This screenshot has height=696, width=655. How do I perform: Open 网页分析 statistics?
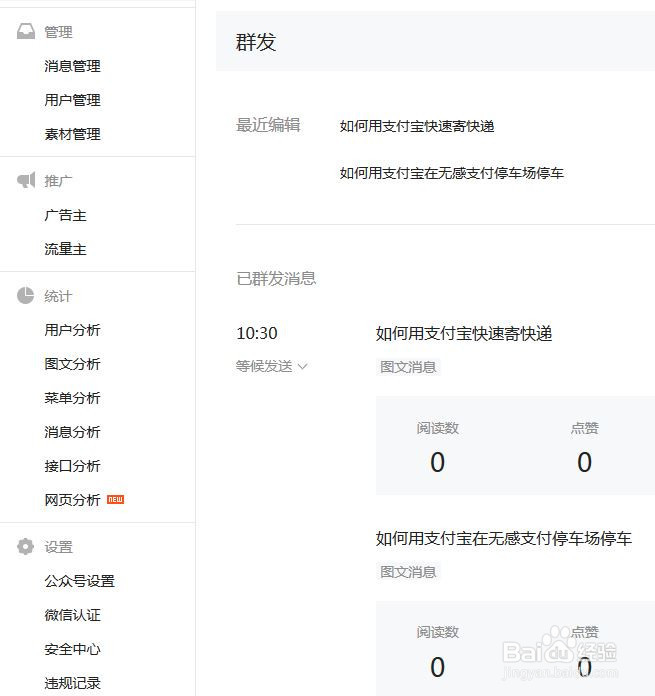coord(72,500)
